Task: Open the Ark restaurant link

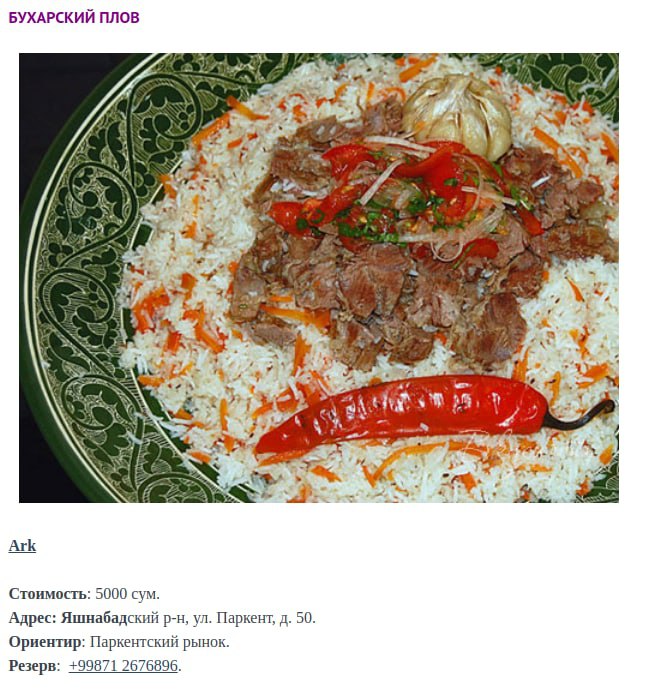Action: click(22, 545)
